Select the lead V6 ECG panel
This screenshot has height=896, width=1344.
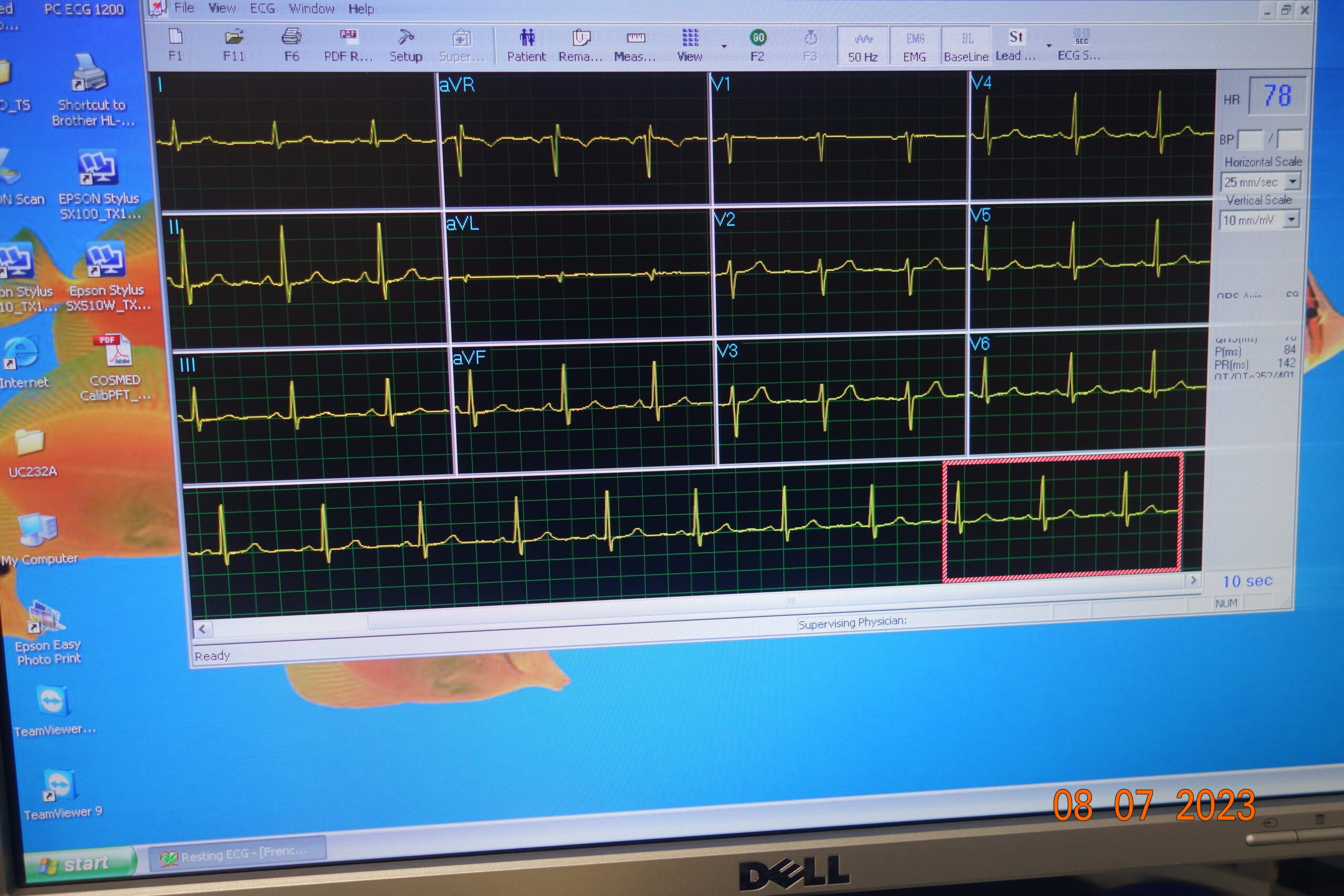pos(1088,392)
